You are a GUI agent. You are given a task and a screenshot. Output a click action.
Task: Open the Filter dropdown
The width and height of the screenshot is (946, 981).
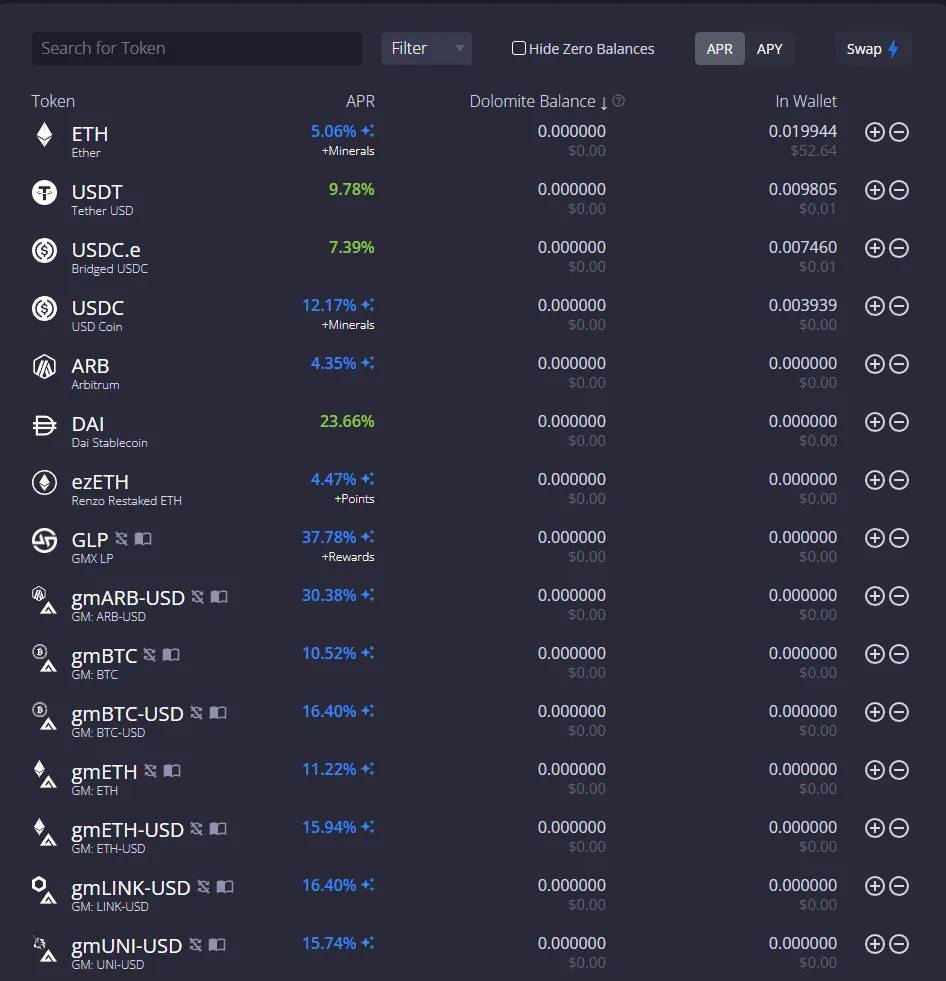coord(426,48)
